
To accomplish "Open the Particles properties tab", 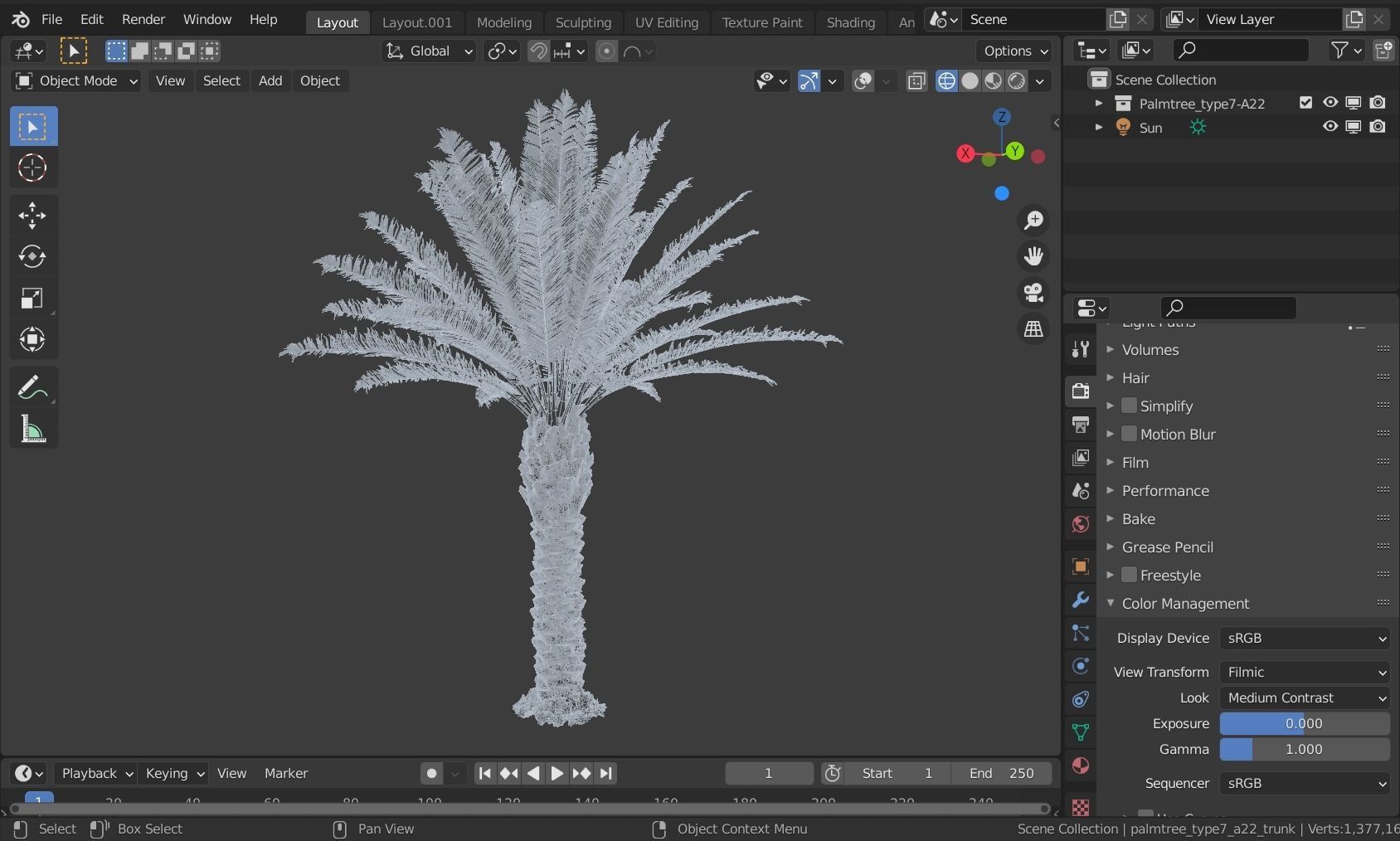I will [1080, 633].
